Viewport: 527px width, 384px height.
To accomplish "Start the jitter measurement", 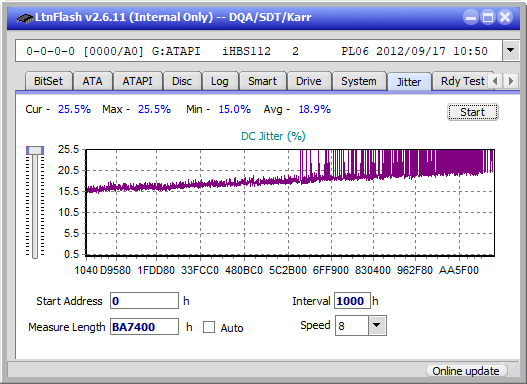I will point(473,112).
